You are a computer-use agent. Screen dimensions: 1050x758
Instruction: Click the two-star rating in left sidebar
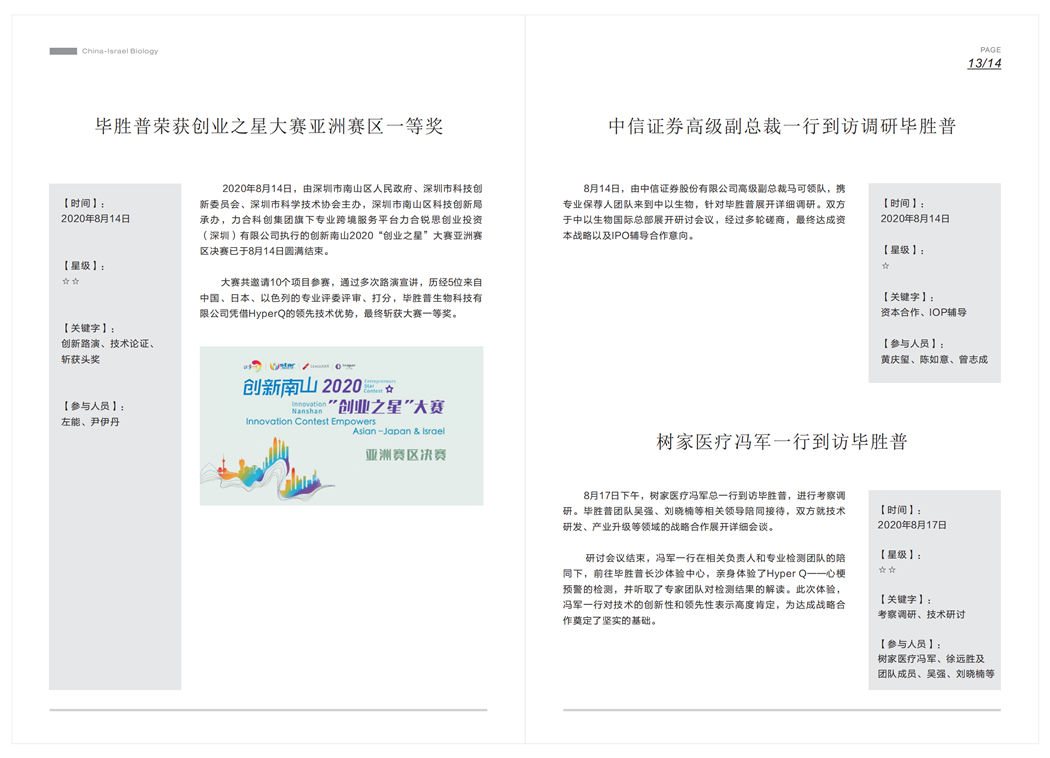[70, 281]
